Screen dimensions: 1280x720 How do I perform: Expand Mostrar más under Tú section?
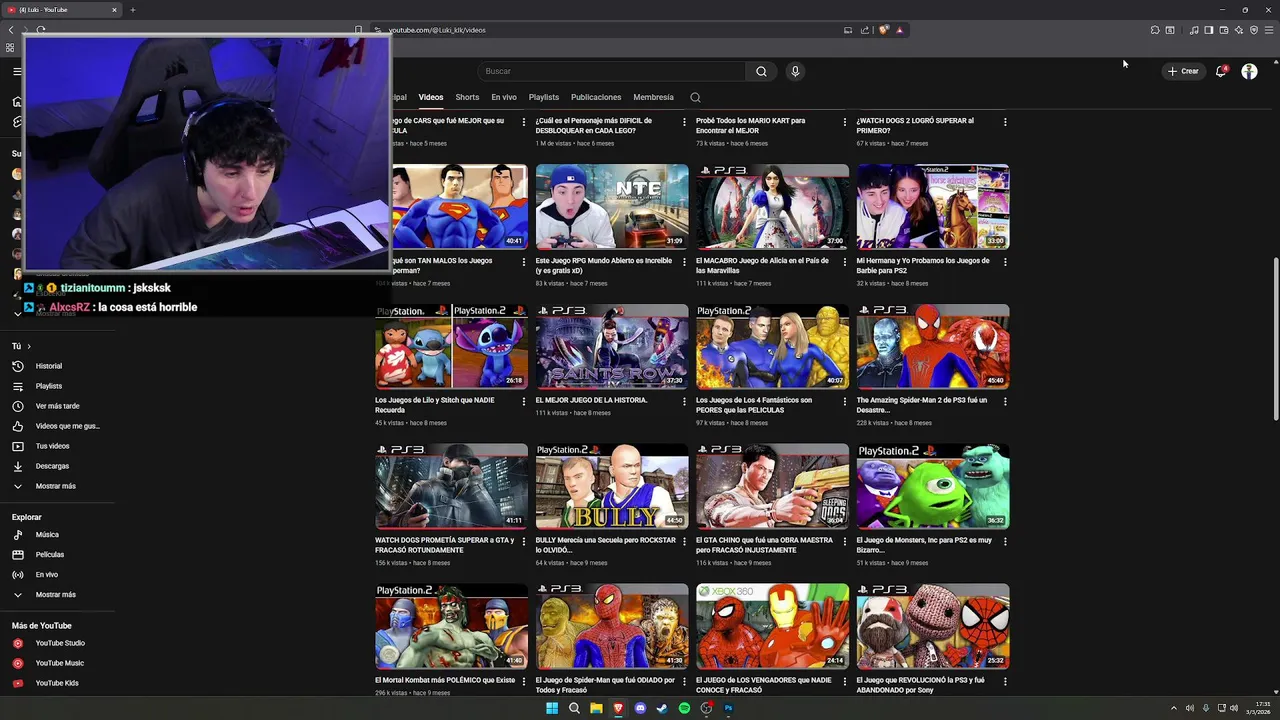tap(56, 486)
